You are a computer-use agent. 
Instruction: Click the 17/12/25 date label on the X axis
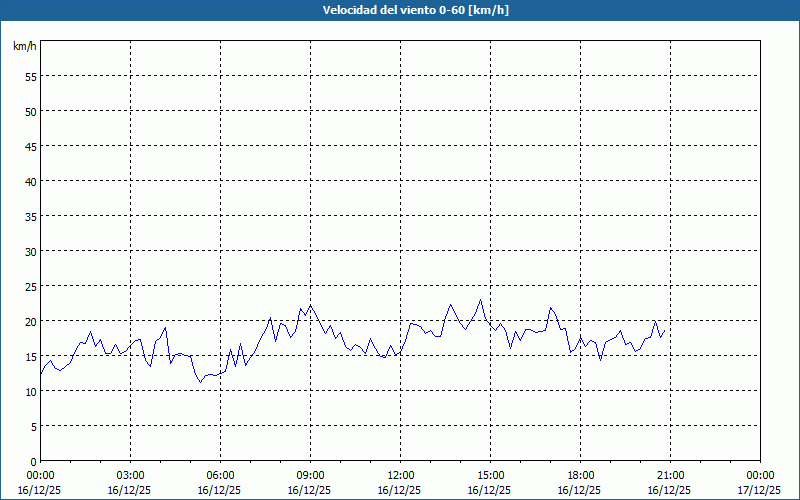click(x=759, y=490)
